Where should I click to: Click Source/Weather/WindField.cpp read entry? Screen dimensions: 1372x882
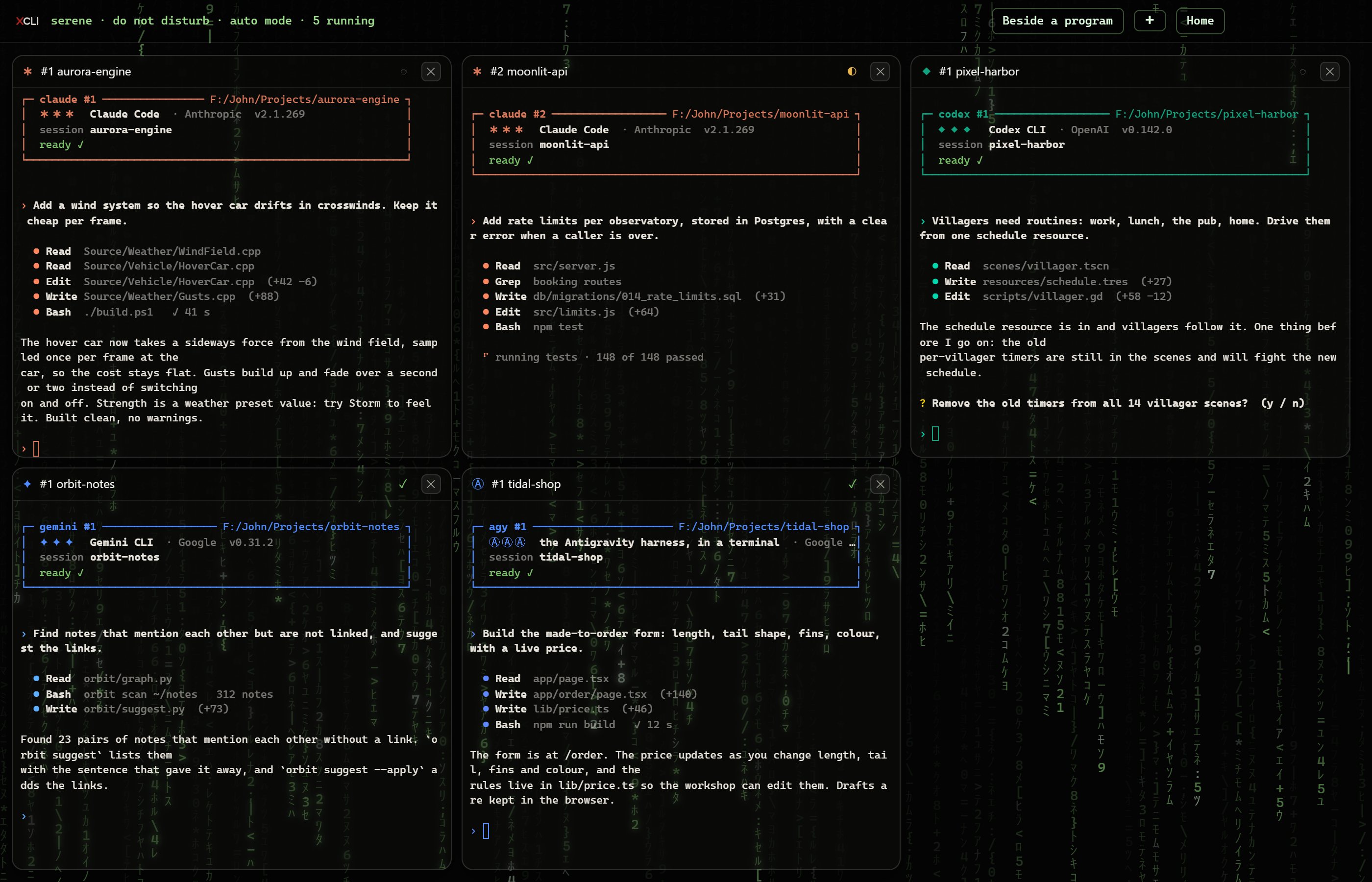(x=147, y=251)
